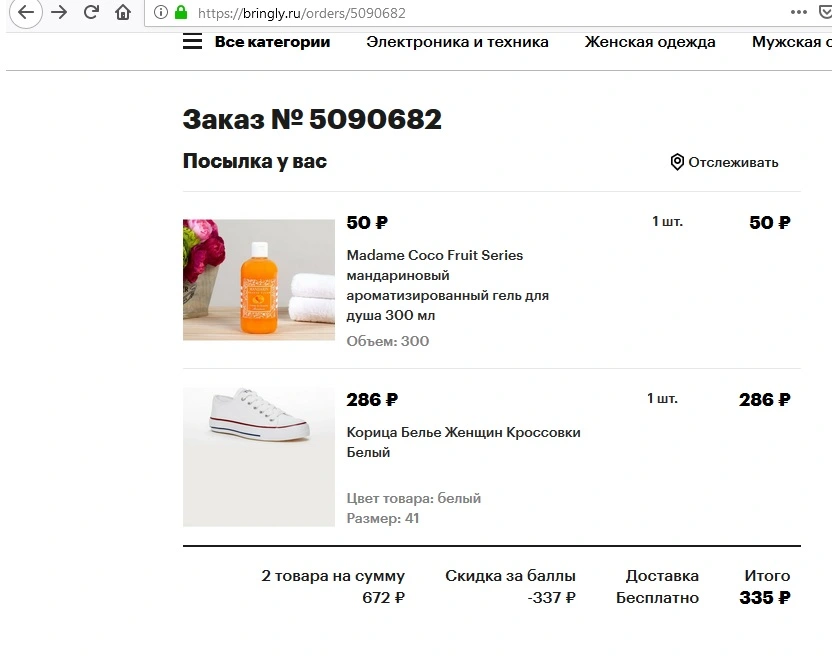Click the Размер: 41 attribute
The image size is (832, 664).
(383, 519)
